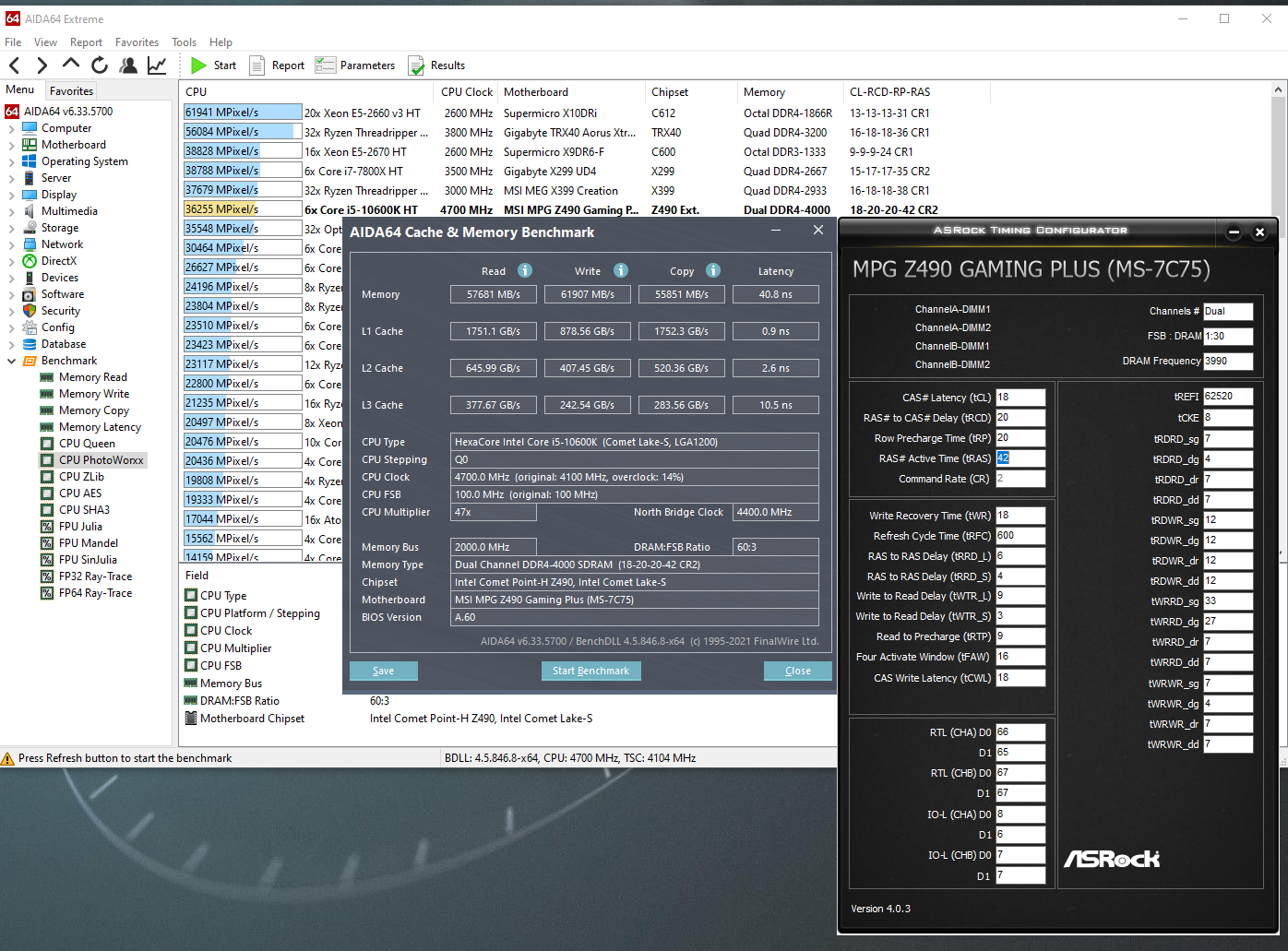Open the View menu
Image resolution: width=1288 pixels, height=951 pixels.
[x=45, y=42]
